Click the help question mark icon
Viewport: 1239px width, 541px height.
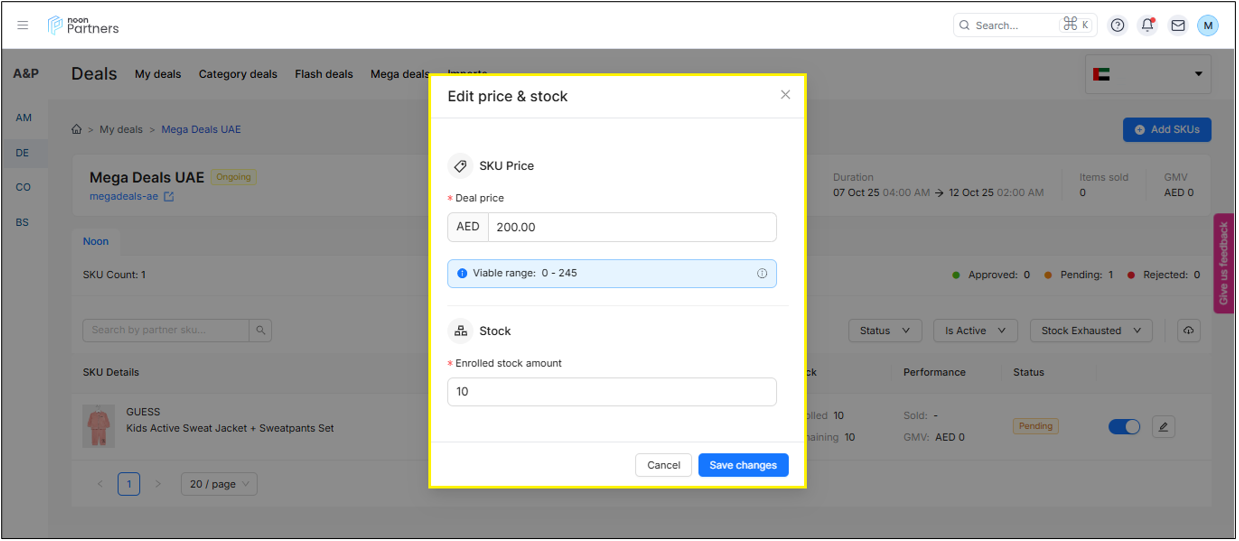click(x=1118, y=25)
